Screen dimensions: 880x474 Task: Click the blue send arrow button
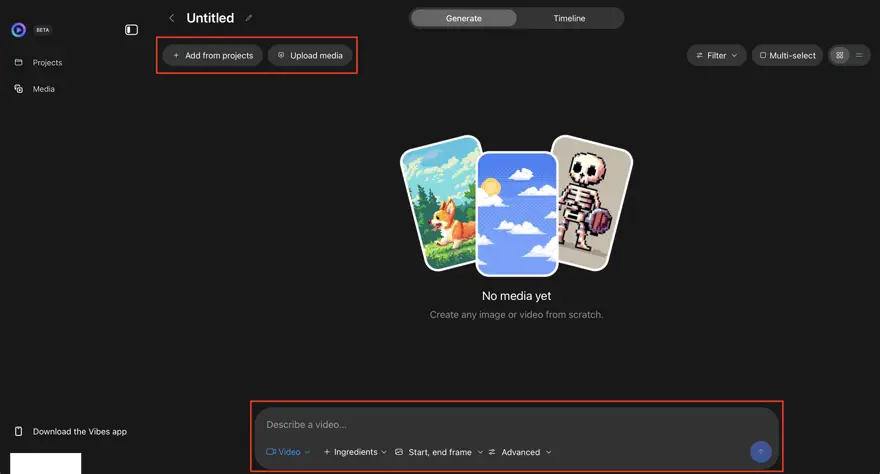pyautogui.click(x=761, y=452)
